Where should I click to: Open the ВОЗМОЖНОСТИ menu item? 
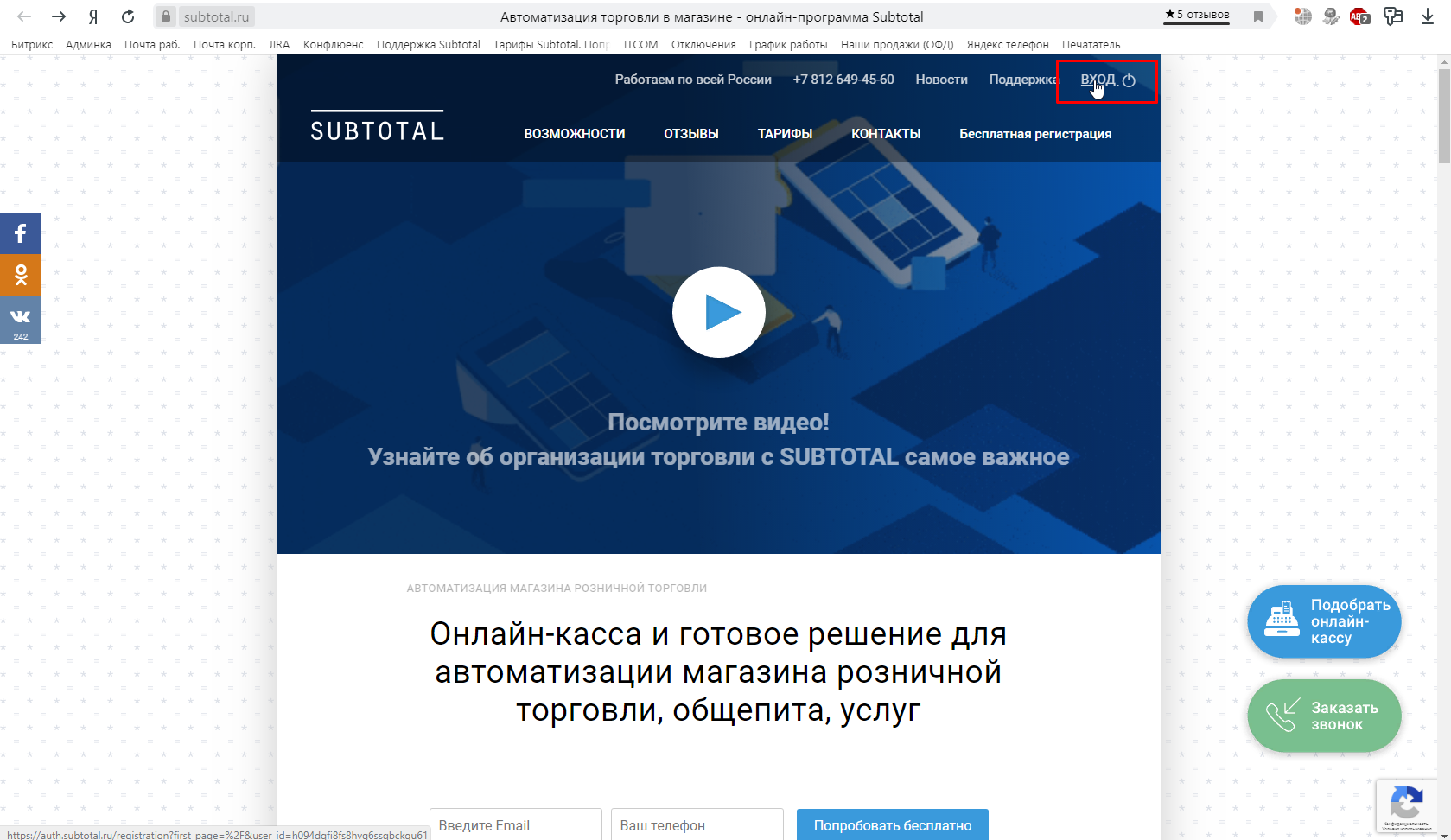(x=575, y=134)
